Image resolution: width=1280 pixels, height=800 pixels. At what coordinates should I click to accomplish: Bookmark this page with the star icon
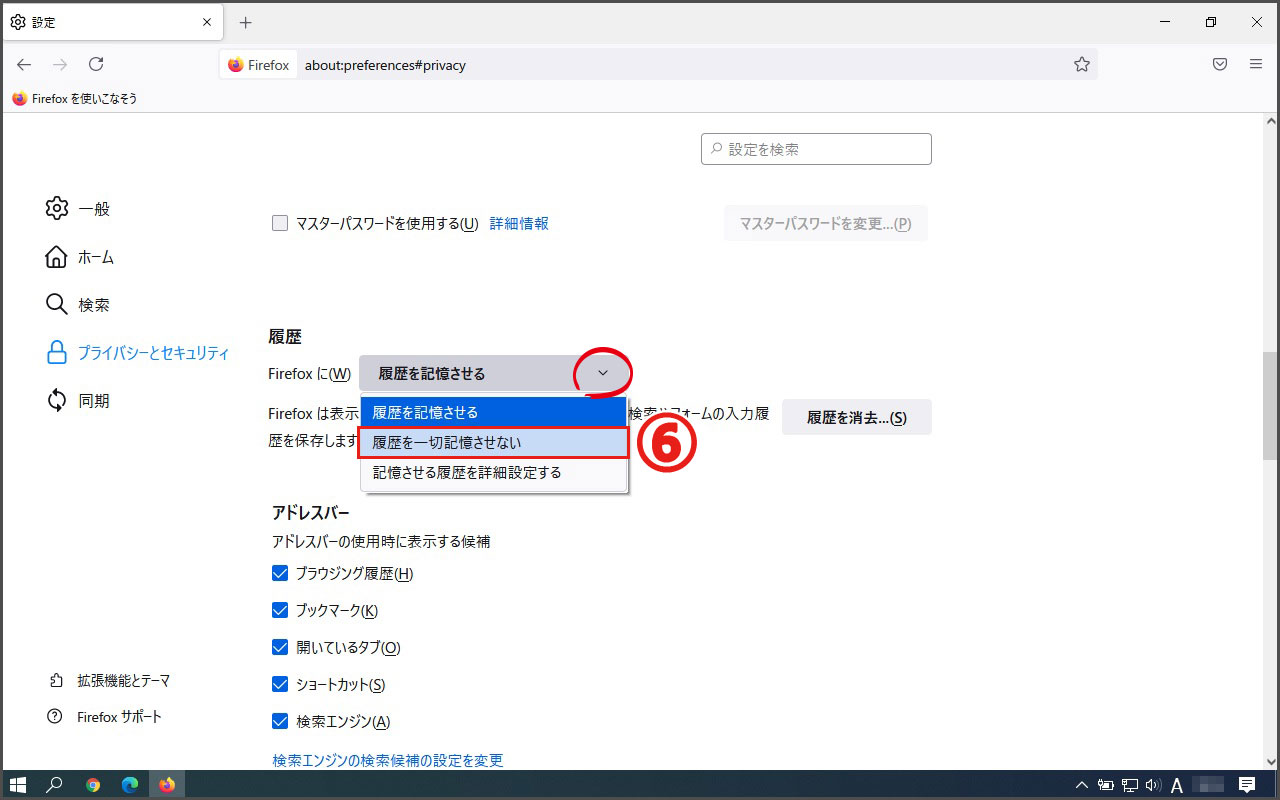[x=1082, y=64]
